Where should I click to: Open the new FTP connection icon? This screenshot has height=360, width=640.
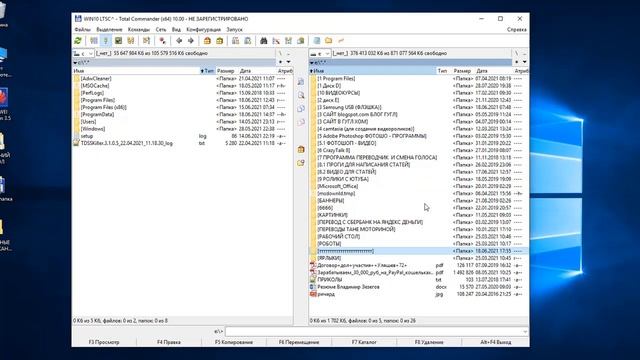pos(248,41)
